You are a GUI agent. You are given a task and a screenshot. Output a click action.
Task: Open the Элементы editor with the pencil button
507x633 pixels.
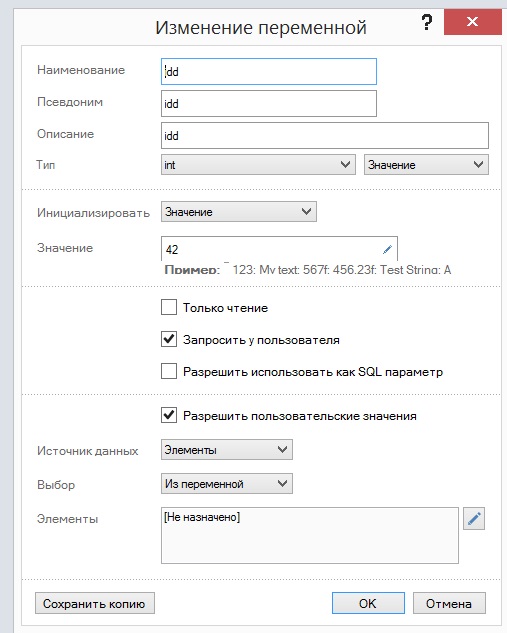pos(474,518)
